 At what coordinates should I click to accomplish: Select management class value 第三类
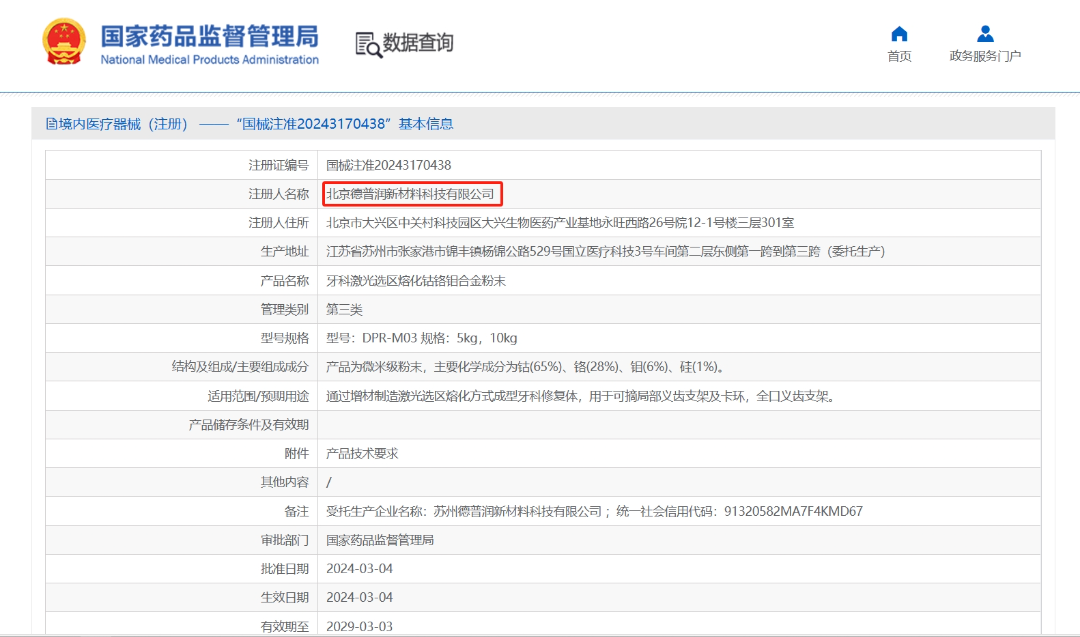[344, 309]
